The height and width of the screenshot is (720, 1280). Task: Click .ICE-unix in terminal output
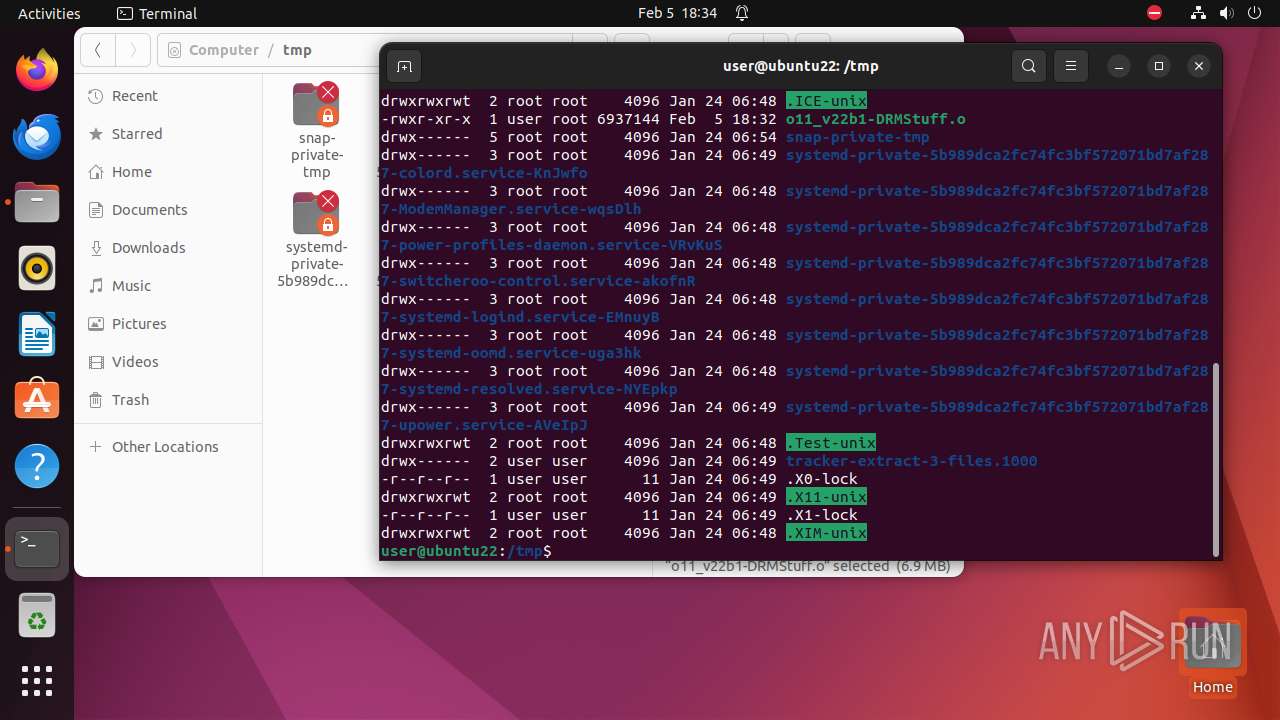tap(826, 101)
